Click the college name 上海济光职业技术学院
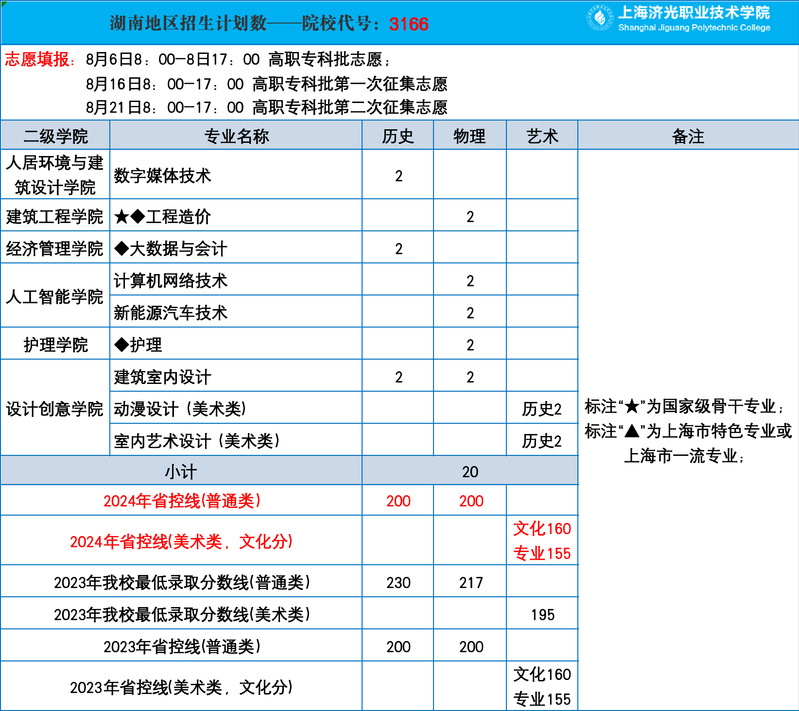 pyautogui.click(x=694, y=12)
